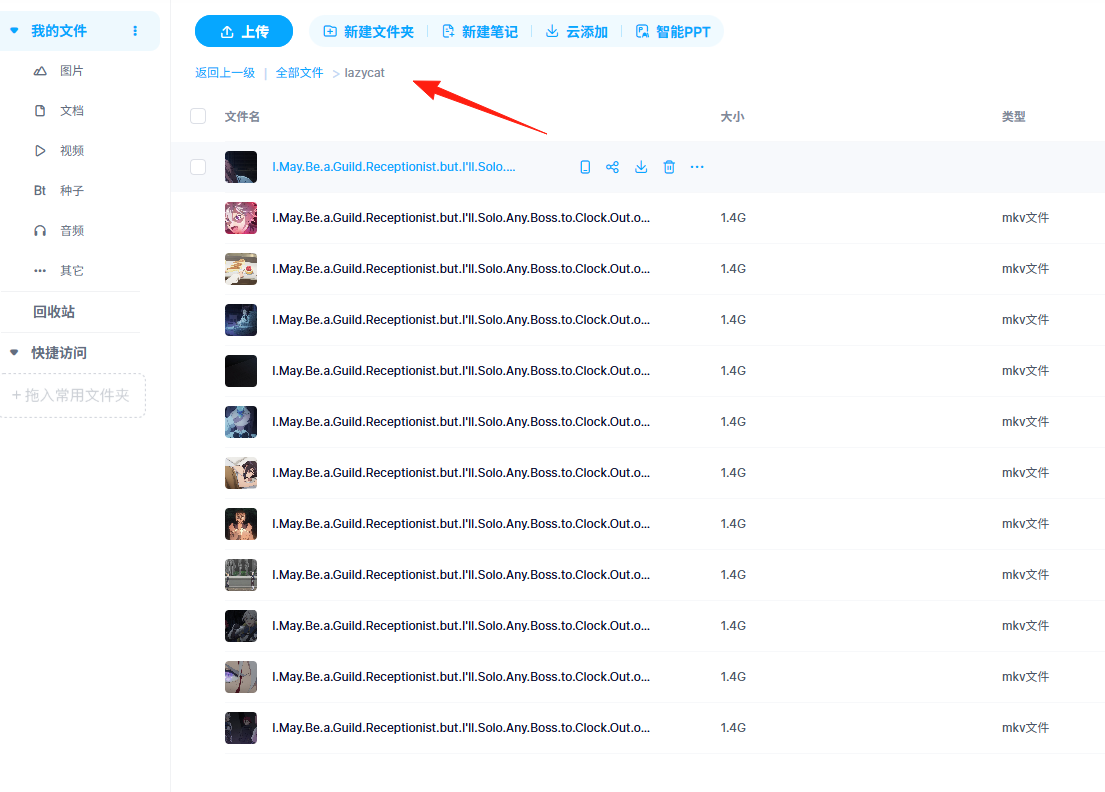Create a folder with 新建文件夹

[369, 32]
